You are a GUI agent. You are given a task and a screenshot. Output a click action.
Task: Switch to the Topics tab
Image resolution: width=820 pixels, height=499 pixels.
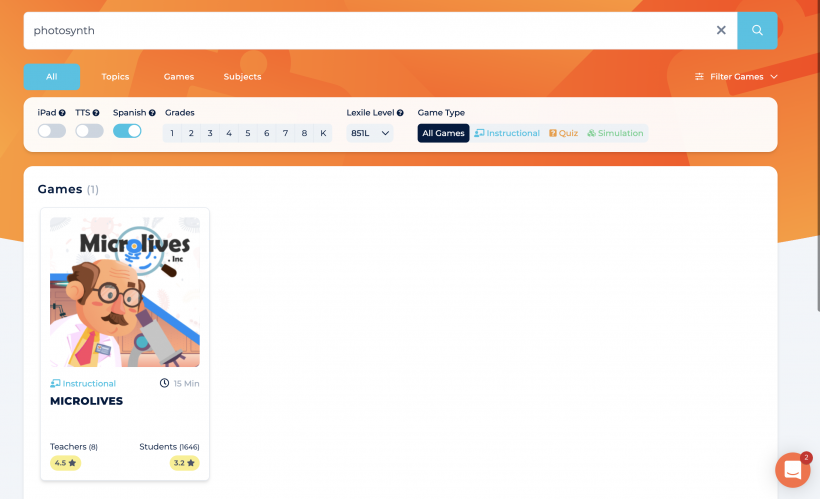(115, 77)
